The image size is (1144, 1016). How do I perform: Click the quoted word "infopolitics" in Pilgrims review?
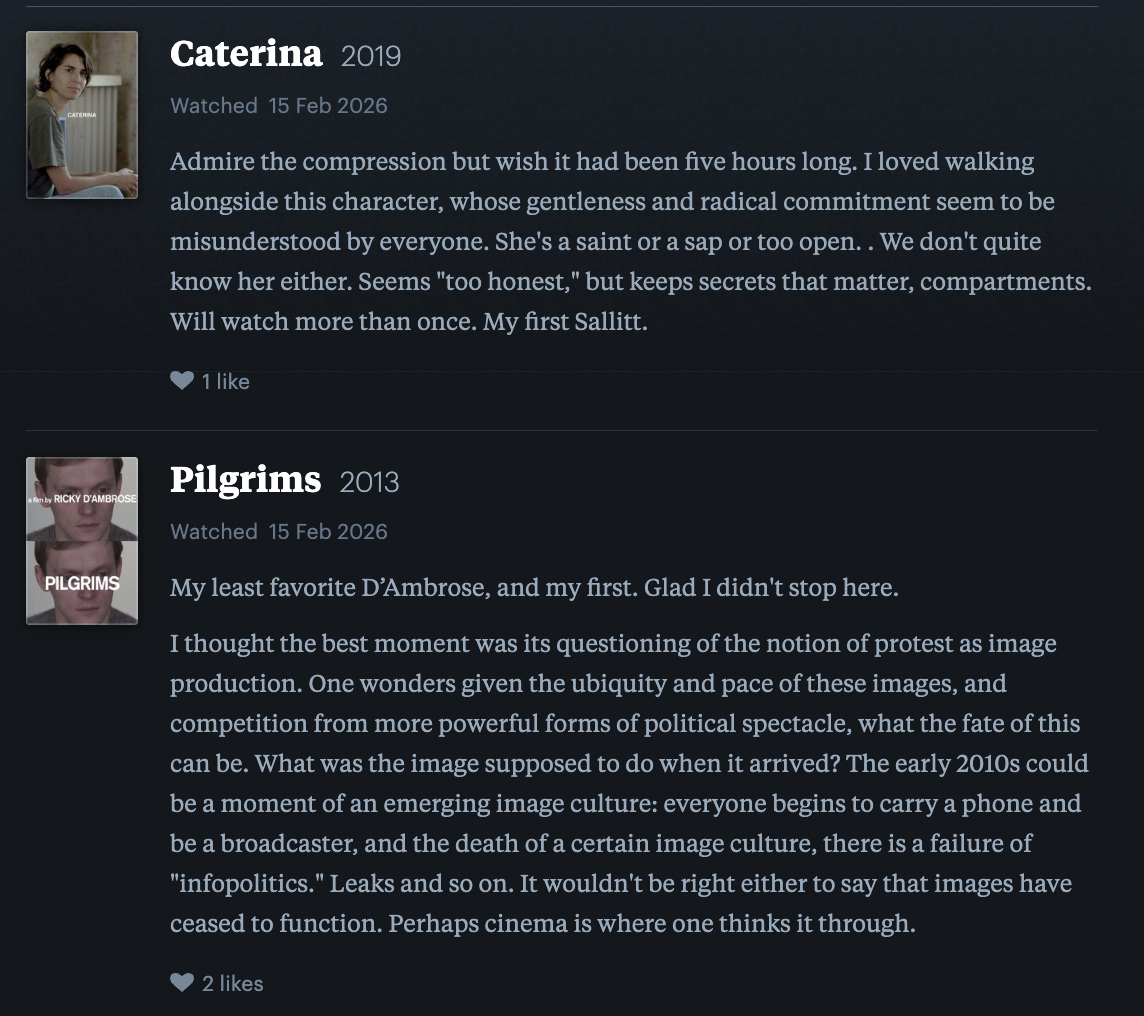coord(245,884)
